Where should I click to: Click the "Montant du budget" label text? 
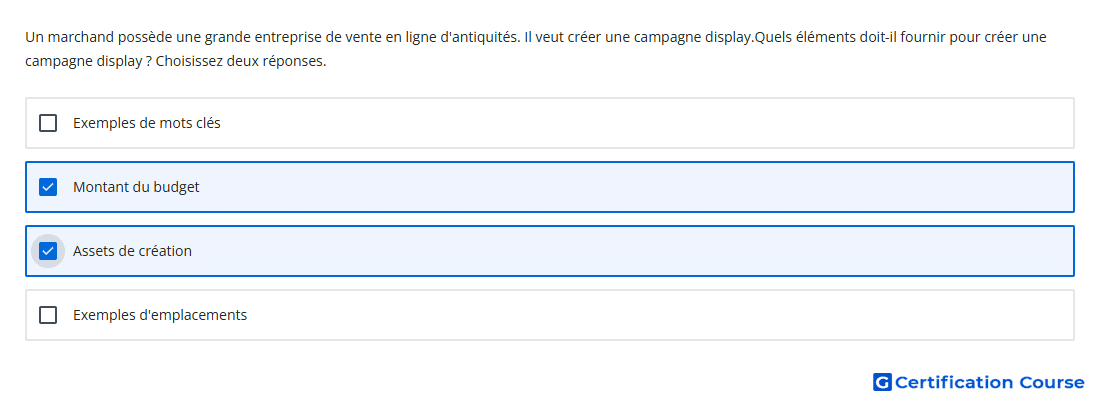click(136, 187)
